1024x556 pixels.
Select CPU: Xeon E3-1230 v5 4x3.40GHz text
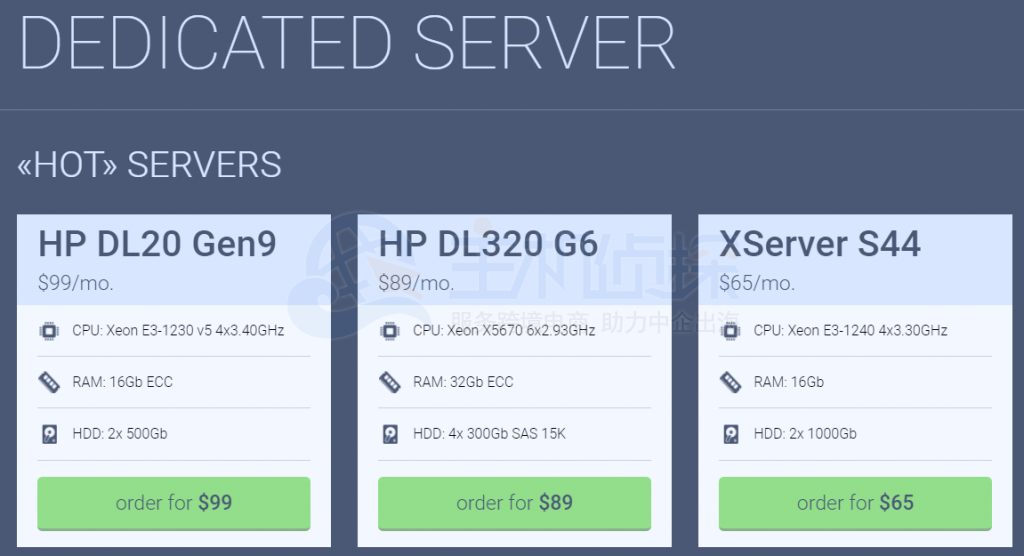[x=178, y=331]
